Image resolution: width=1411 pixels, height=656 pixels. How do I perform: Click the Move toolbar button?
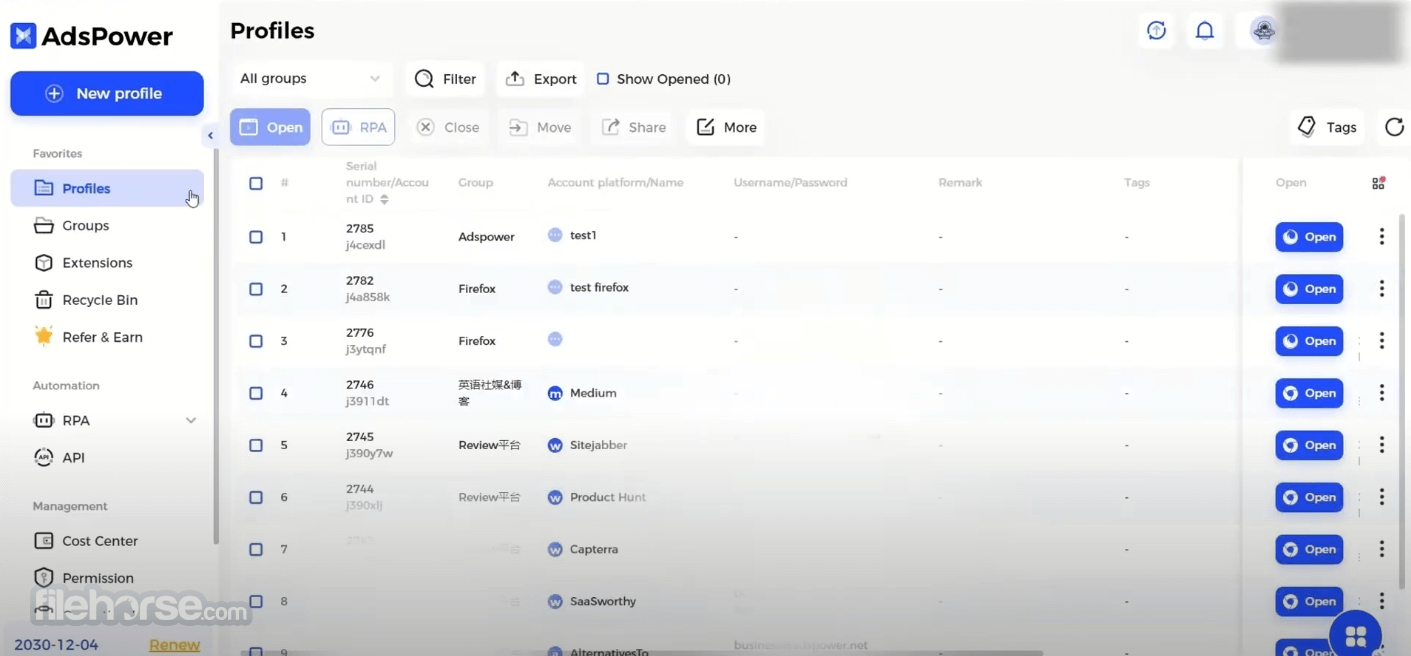coord(540,127)
